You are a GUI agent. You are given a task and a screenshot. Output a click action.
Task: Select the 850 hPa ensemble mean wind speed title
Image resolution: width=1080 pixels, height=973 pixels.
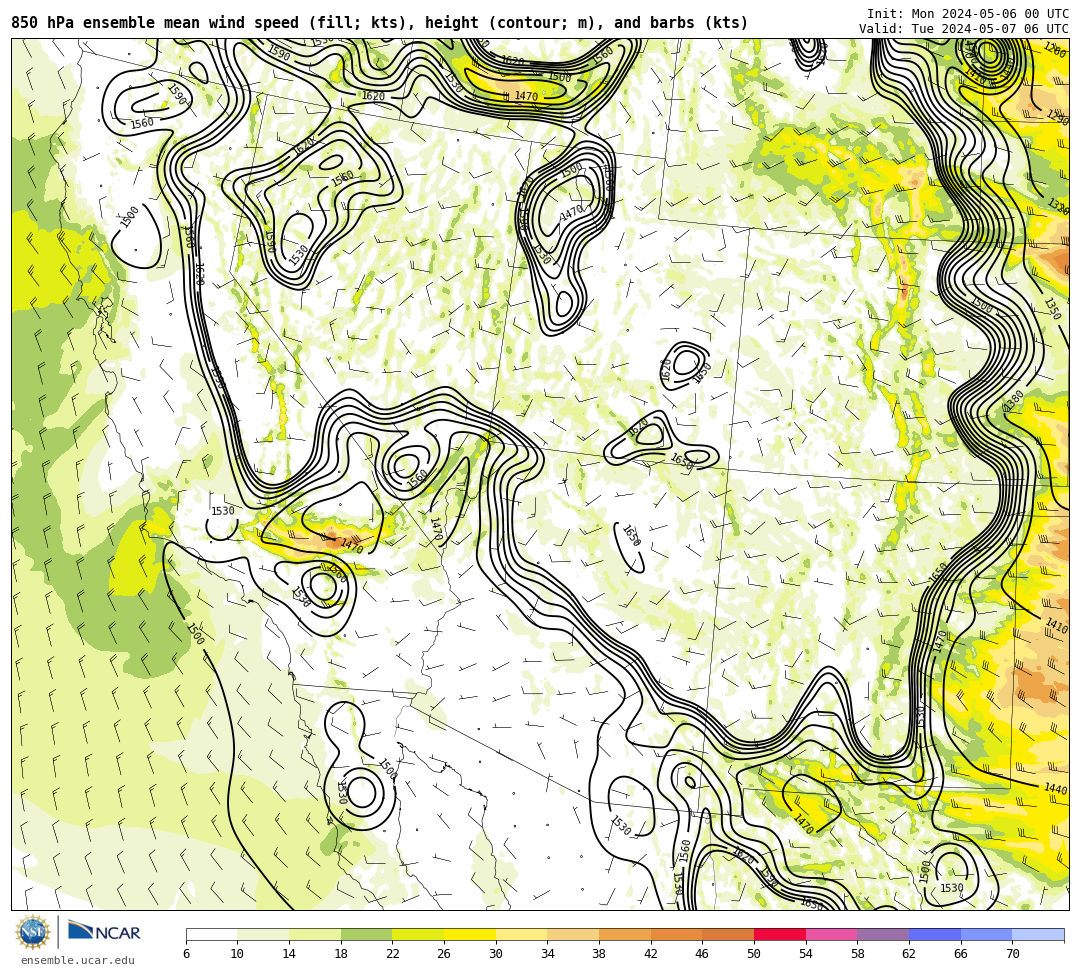(x=380, y=23)
